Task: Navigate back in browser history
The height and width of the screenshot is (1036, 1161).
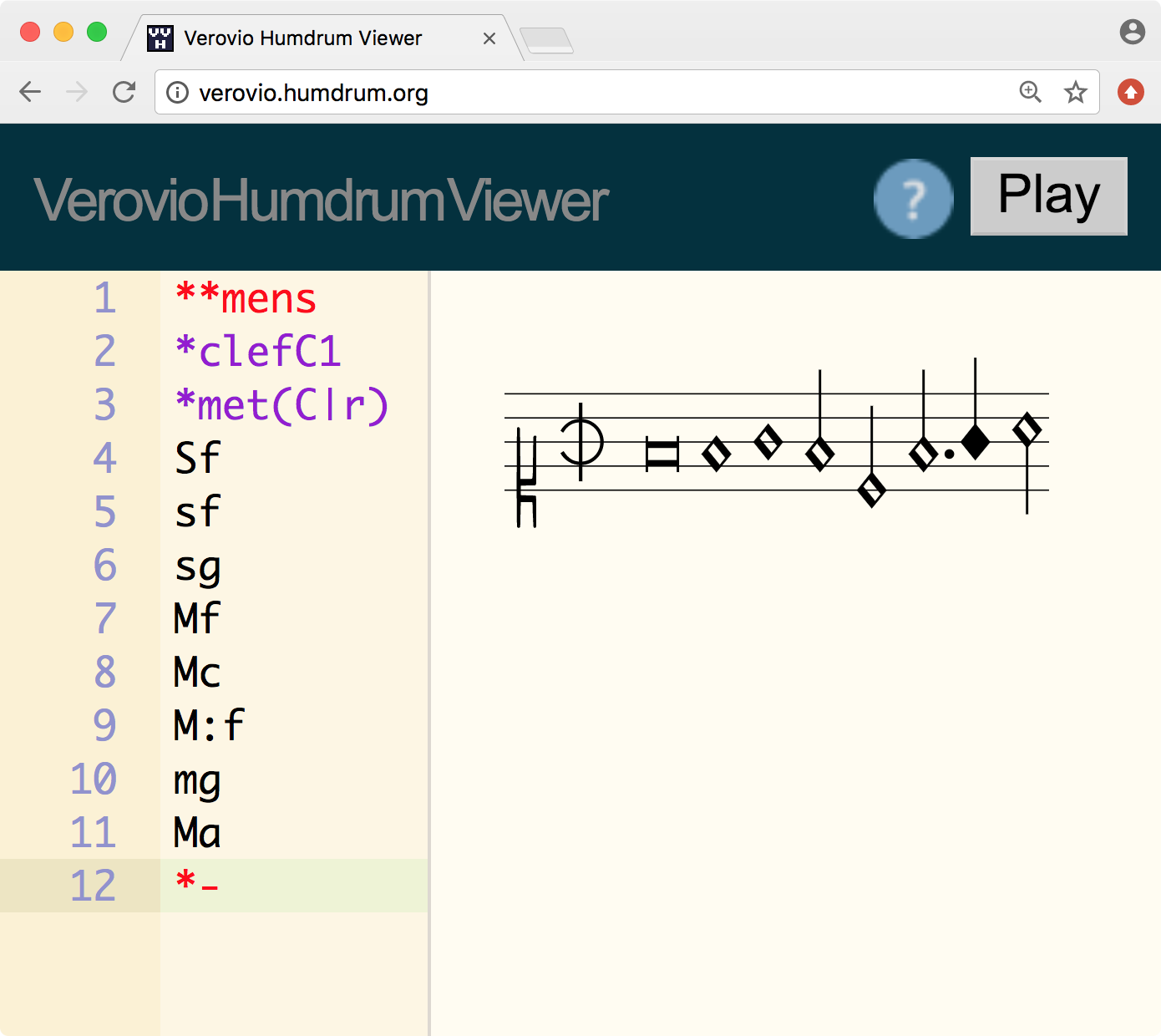Action: click(x=30, y=92)
